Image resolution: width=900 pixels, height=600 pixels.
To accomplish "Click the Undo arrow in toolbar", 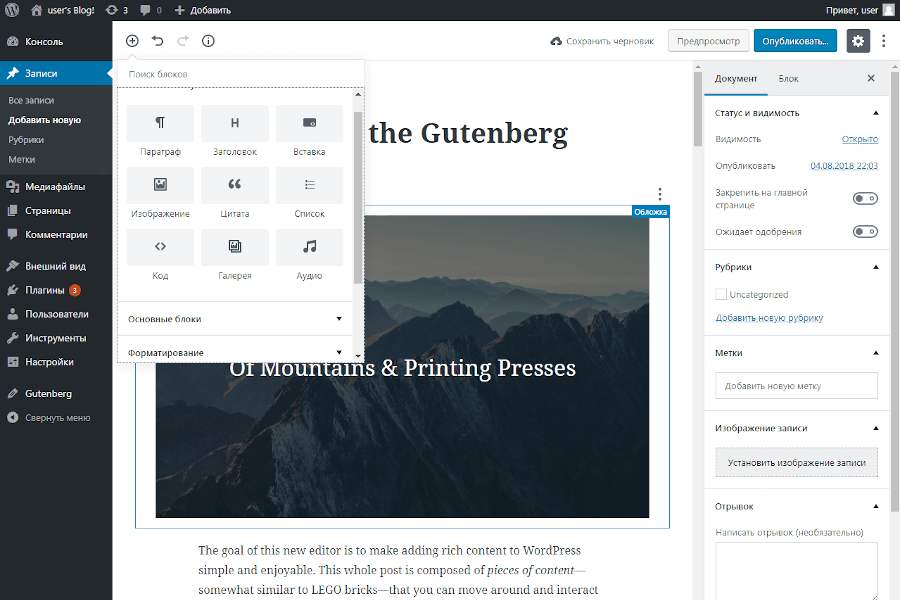I will pos(158,41).
